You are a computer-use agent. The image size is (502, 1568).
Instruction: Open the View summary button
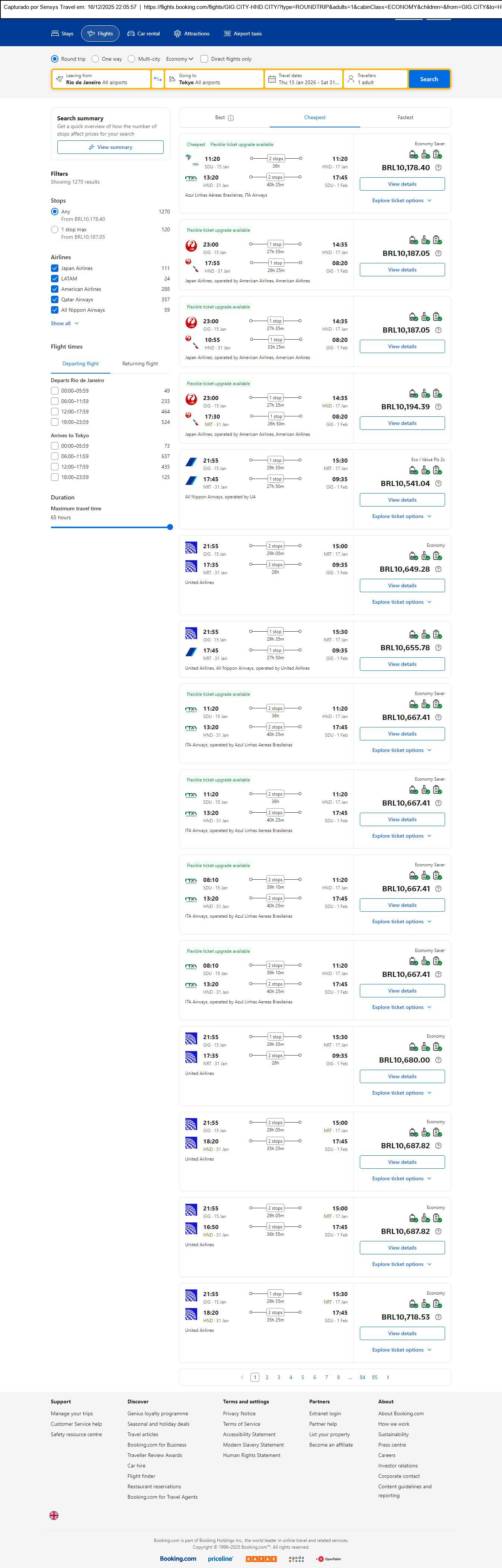[110, 147]
